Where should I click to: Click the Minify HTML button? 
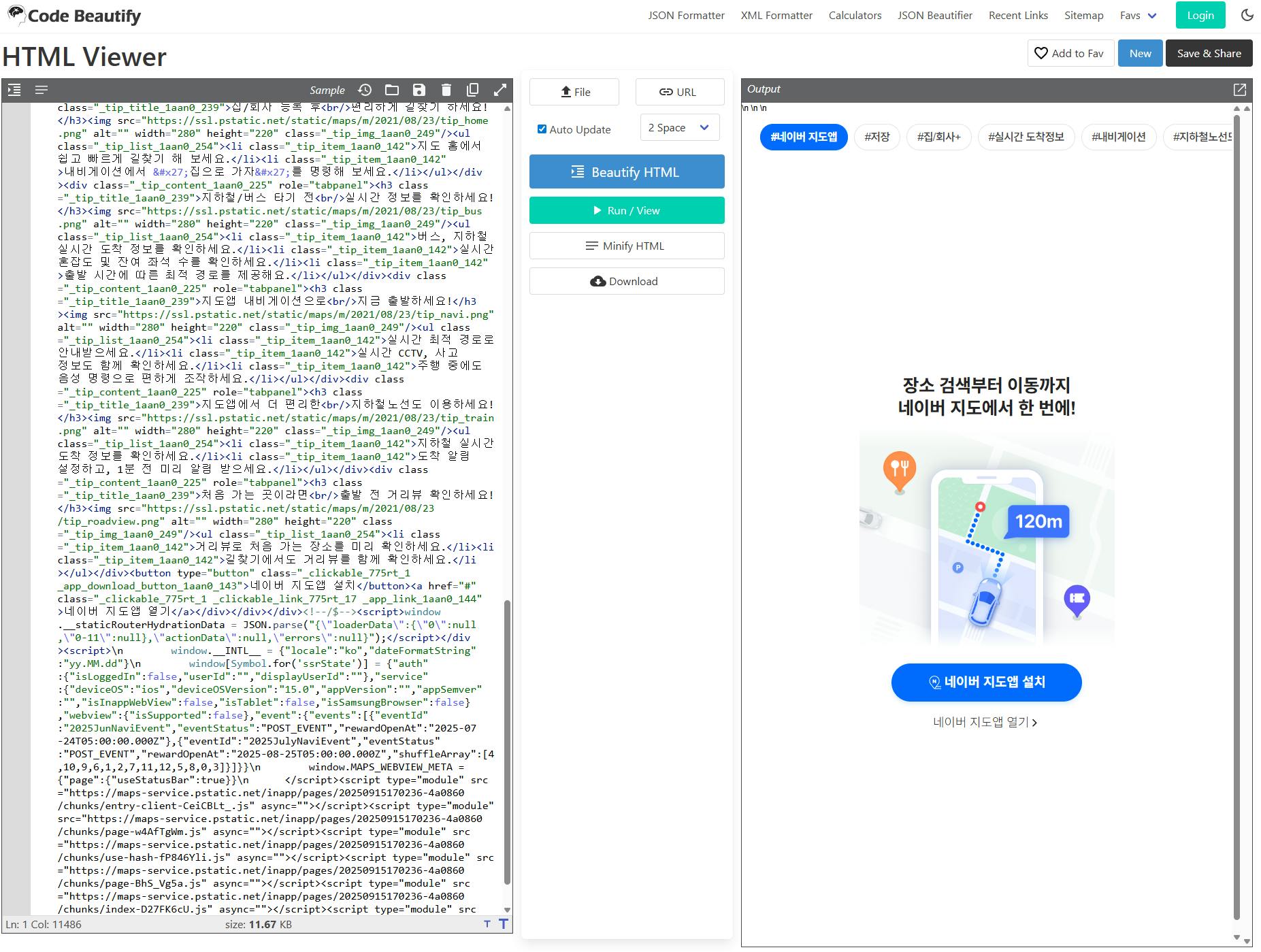point(627,246)
